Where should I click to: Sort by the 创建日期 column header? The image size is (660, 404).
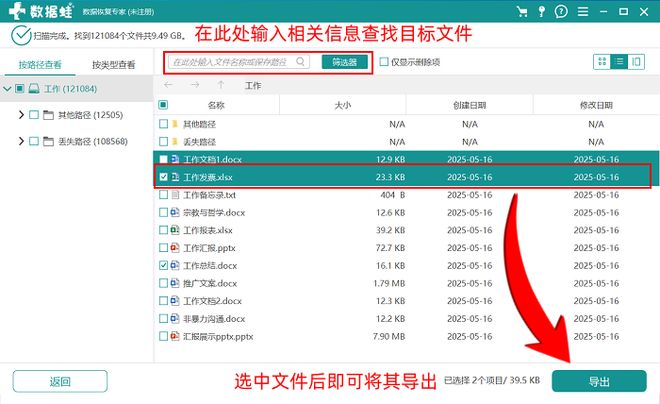[470, 105]
